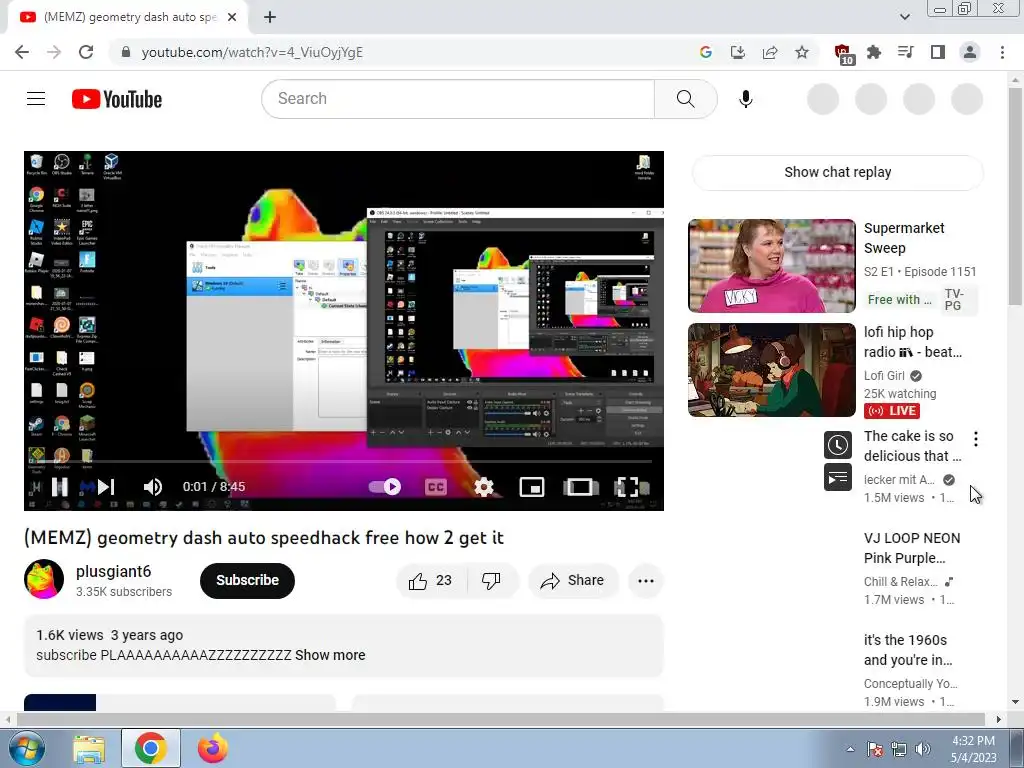
Task: Open ad blocker extension showing 10
Action: (843, 54)
